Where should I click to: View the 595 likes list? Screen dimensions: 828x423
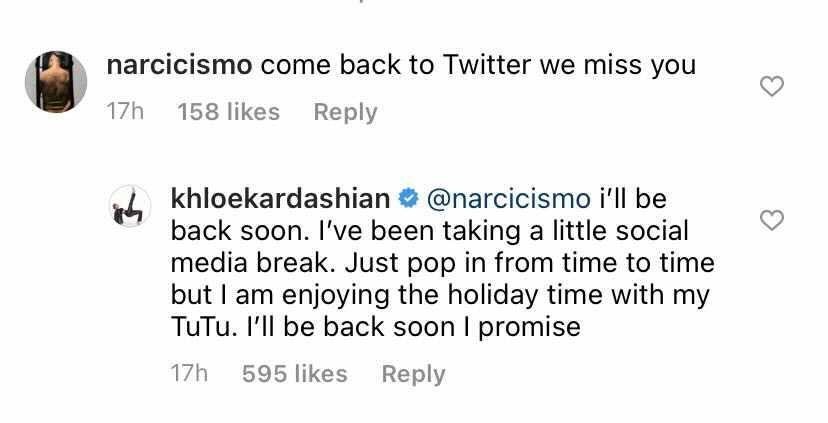[x=294, y=374]
